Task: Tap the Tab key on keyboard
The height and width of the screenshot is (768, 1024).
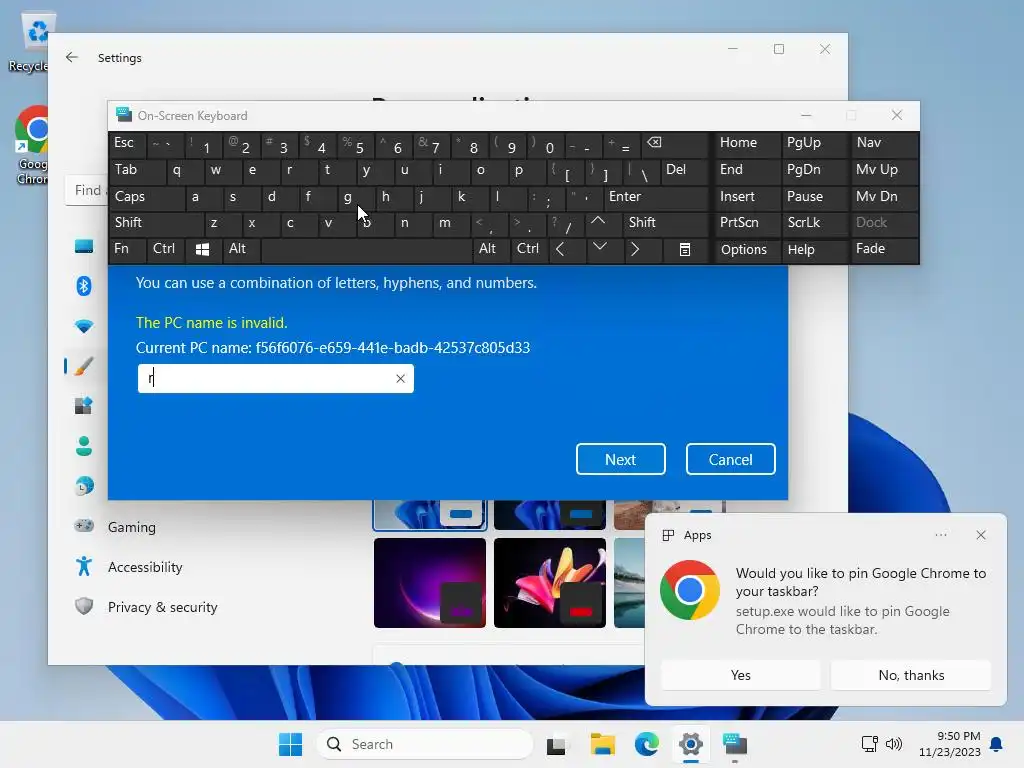Action: tap(137, 170)
